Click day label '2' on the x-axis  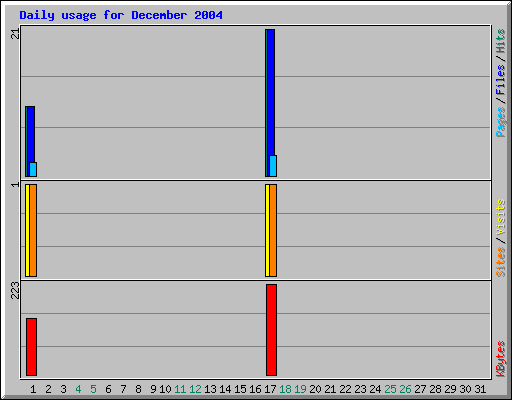point(48,389)
